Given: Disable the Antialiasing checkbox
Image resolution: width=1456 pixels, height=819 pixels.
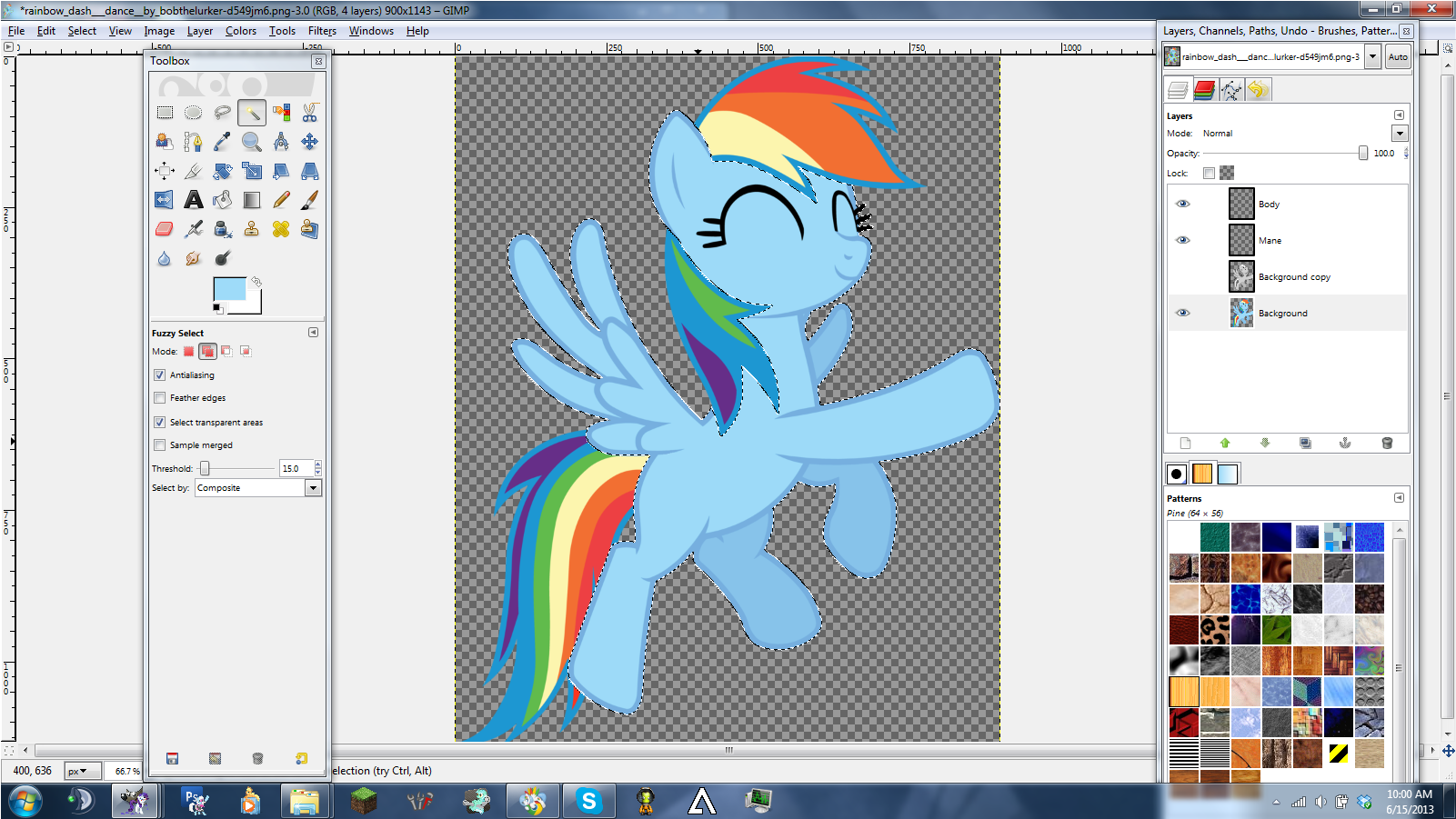Looking at the screenshot, I should (x=160, y=375).
